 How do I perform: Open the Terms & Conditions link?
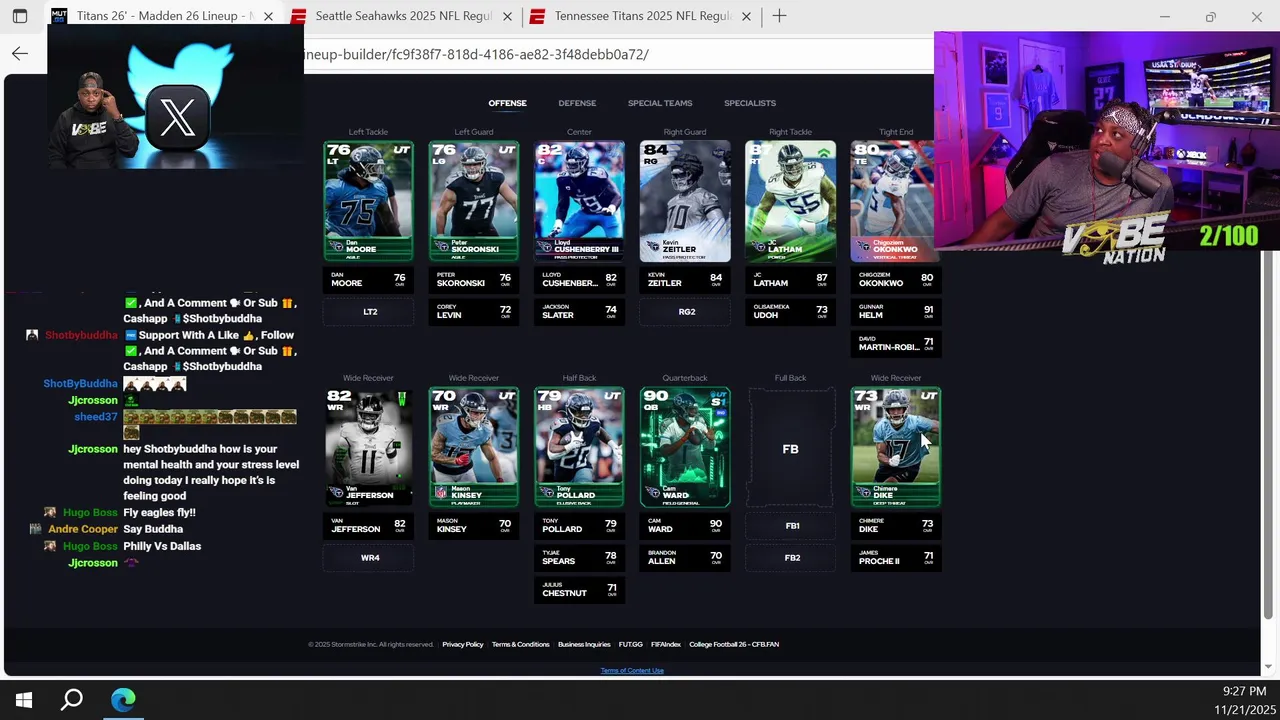[520, 644]
